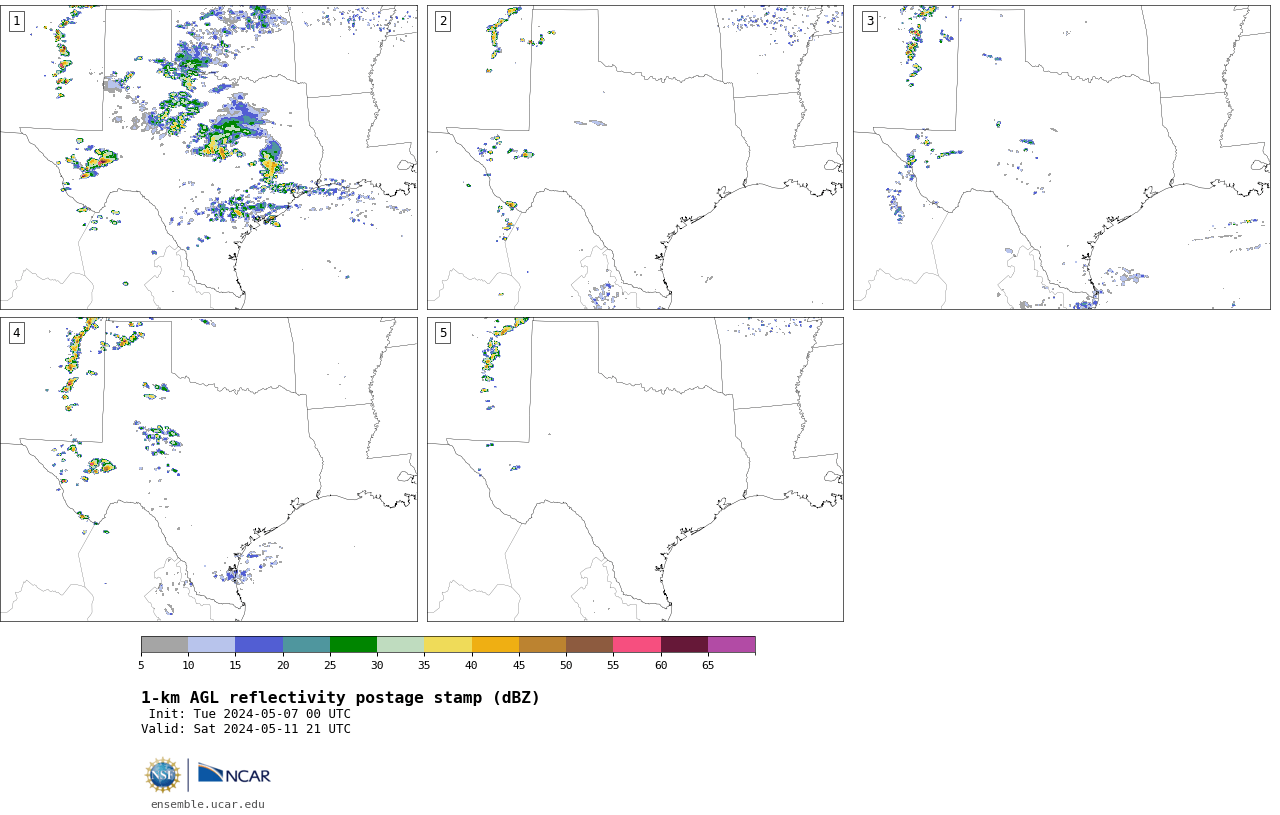Click the brown 50-55 dBZ swatch

[x=590, y=644]
